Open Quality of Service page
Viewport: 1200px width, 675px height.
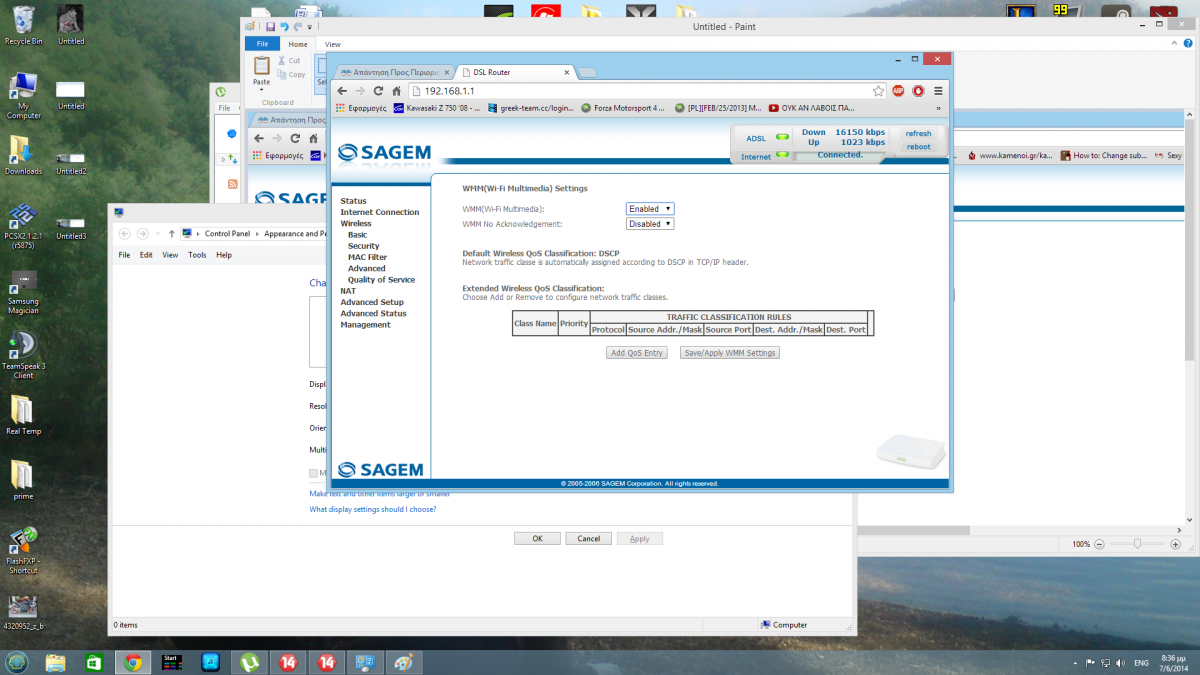(x=381, y=280)
